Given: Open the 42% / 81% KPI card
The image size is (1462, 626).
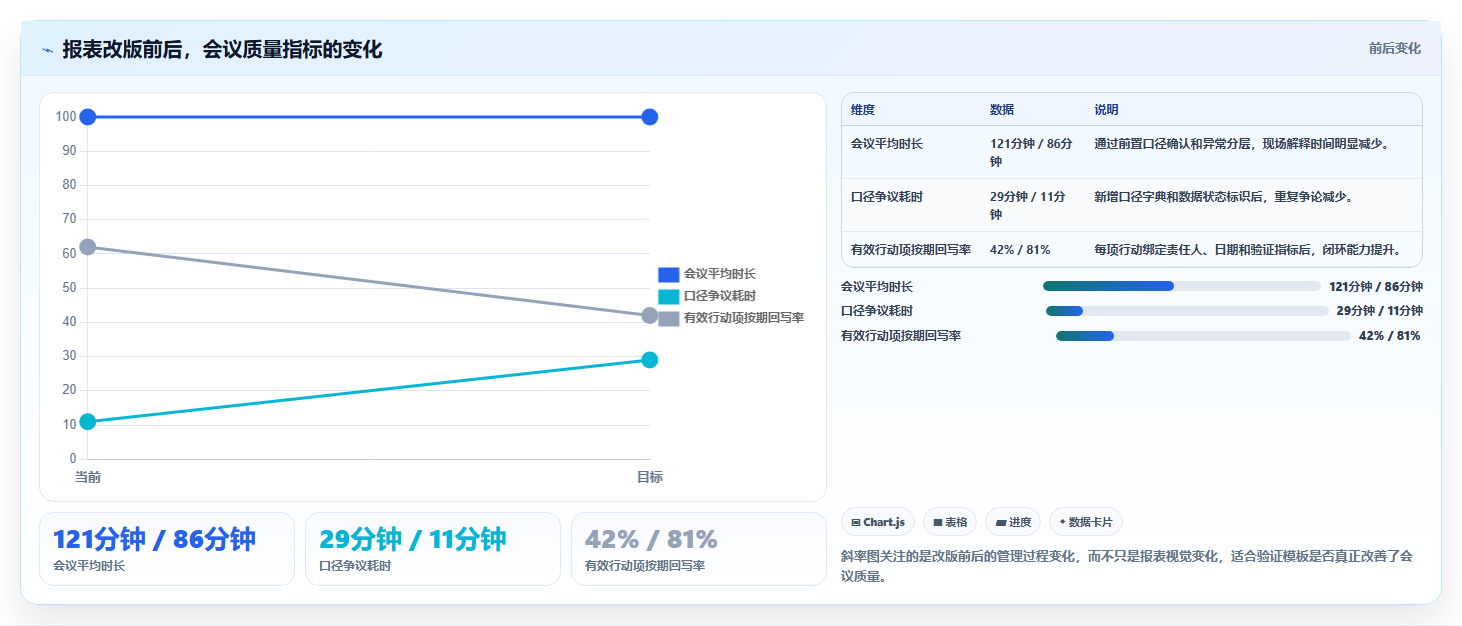Looking at the screenshot, I should click(x=699, y=549).
